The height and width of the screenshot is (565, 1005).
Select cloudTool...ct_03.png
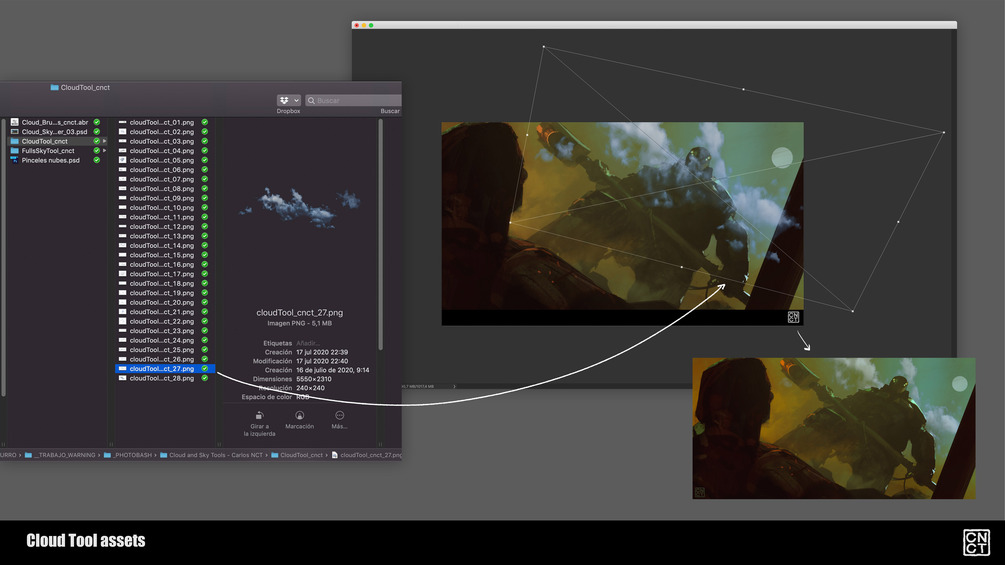tap(165, 141)
